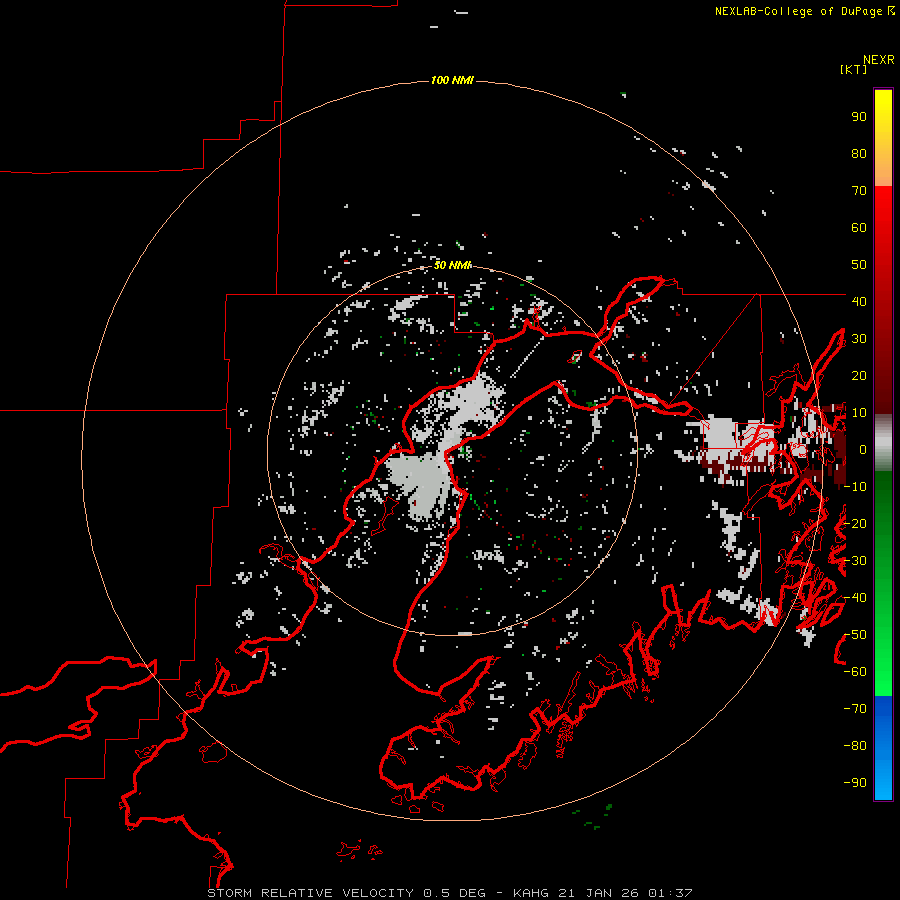900x900 pixels.
Task: Click the STORM RELATIVE VELOCITY caption at bottom
Action: click(x=449, y=893)
